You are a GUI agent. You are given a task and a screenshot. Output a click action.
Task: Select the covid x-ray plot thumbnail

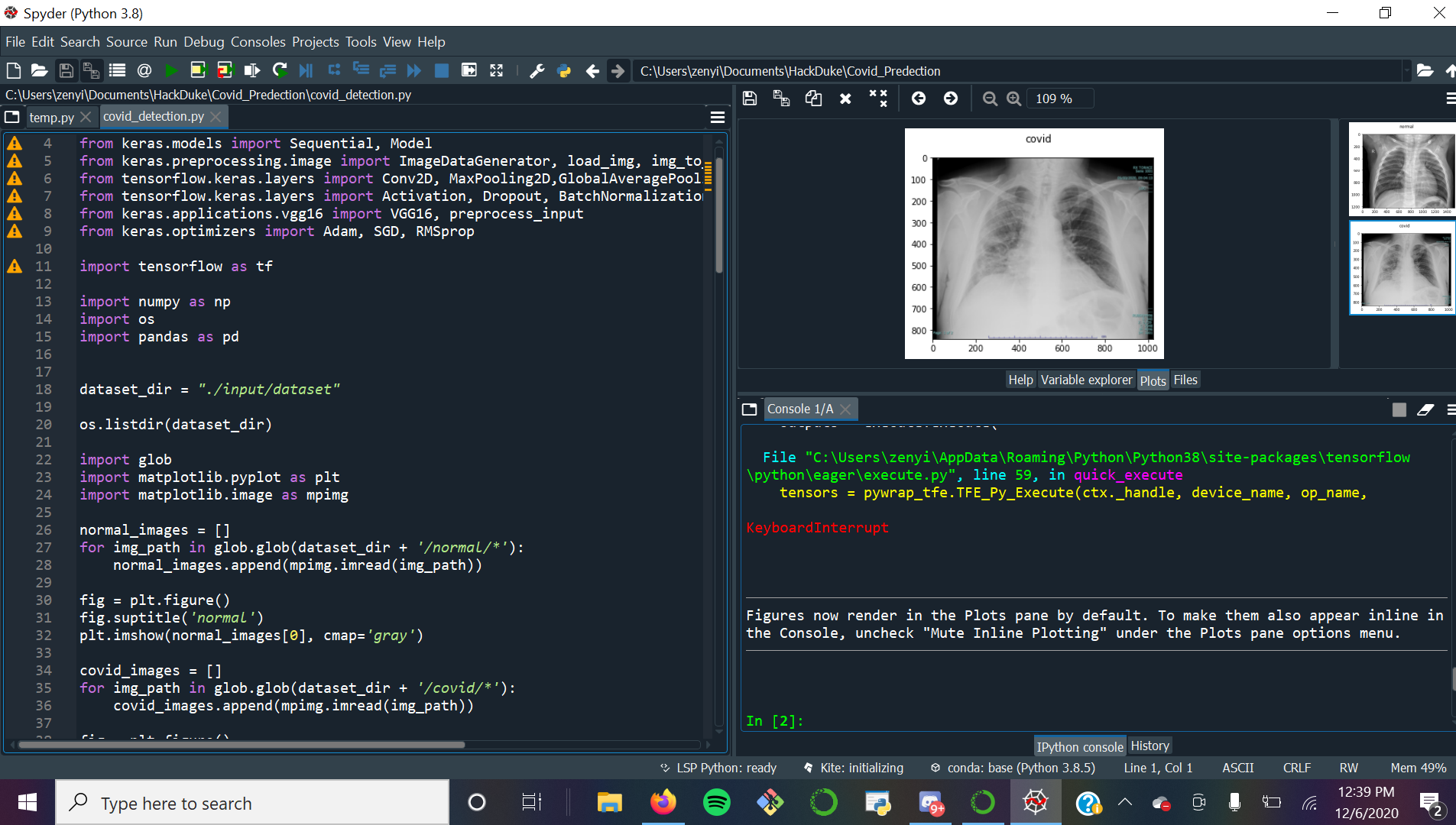coord(1402,268)
